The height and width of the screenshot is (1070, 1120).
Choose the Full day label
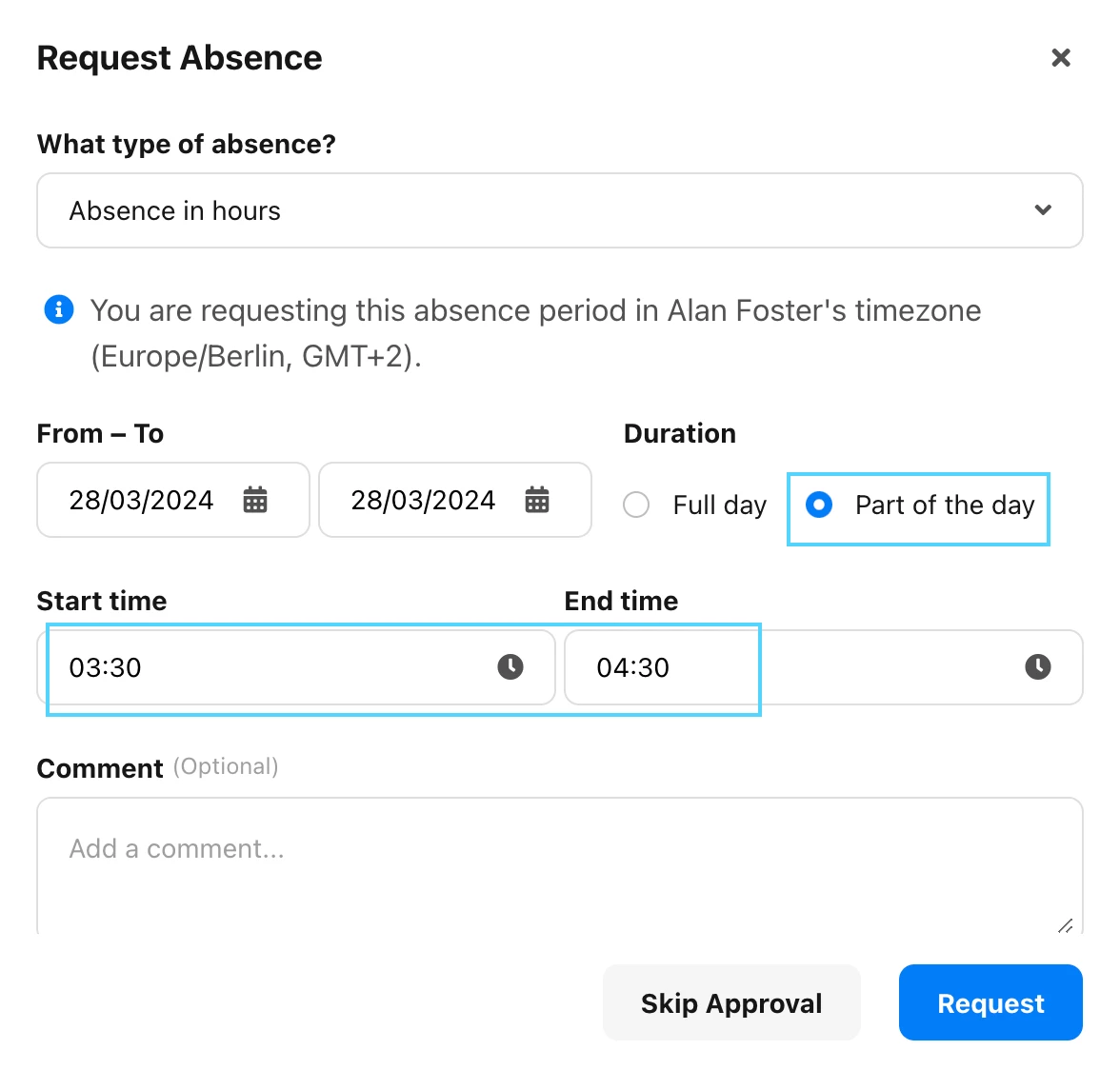(719, 505)
